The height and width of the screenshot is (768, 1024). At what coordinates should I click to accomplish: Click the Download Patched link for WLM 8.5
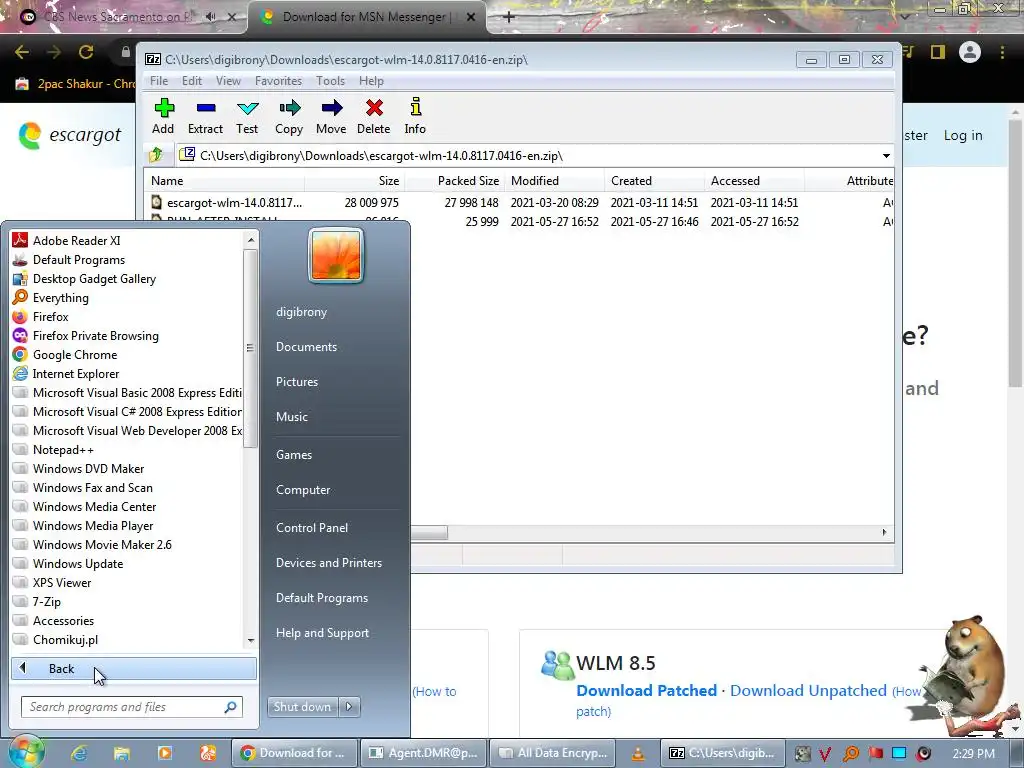tap(647, 691)
